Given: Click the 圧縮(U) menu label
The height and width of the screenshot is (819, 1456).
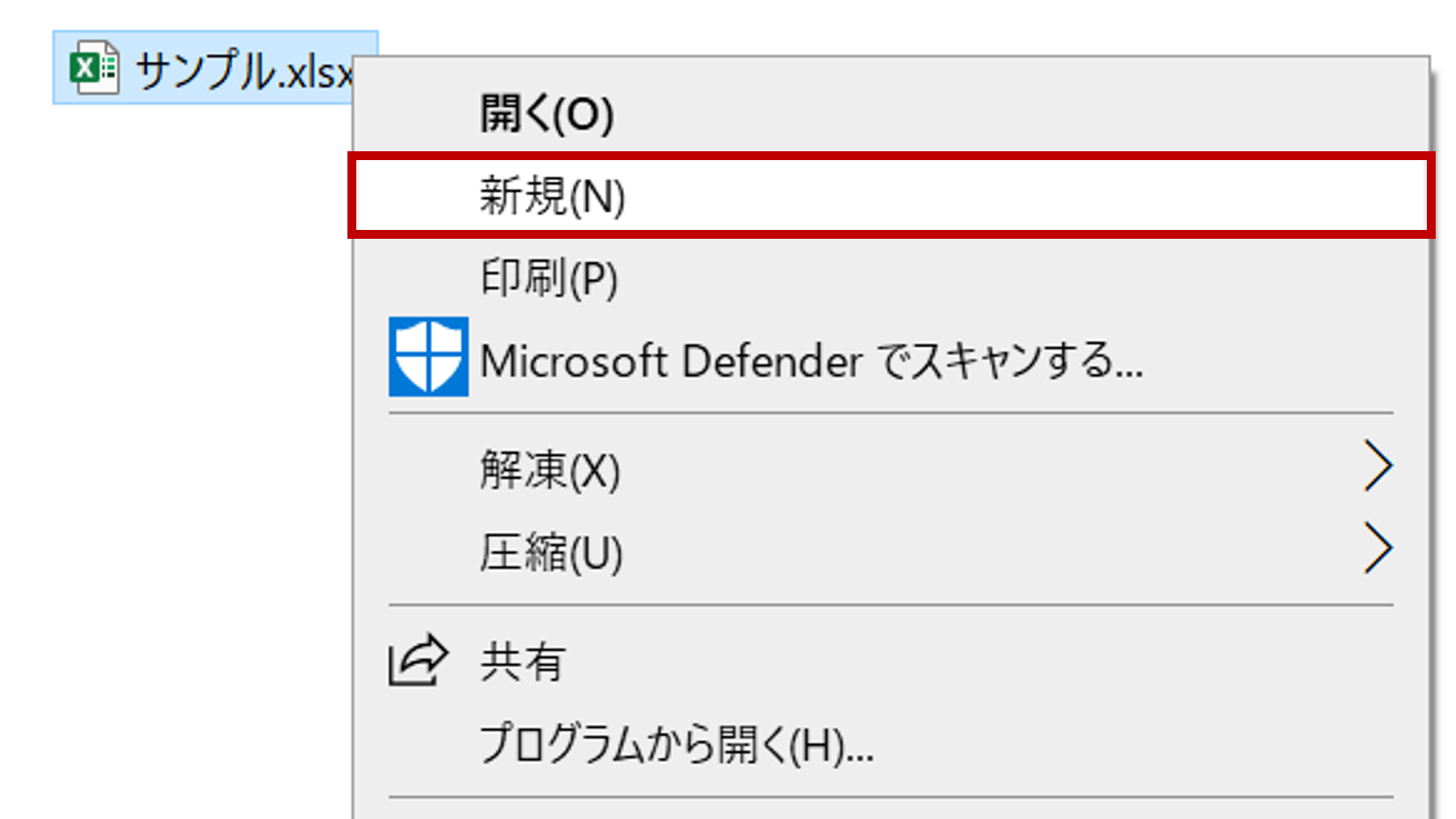Looking at the screenshot, I should click(x=551, y=553).
